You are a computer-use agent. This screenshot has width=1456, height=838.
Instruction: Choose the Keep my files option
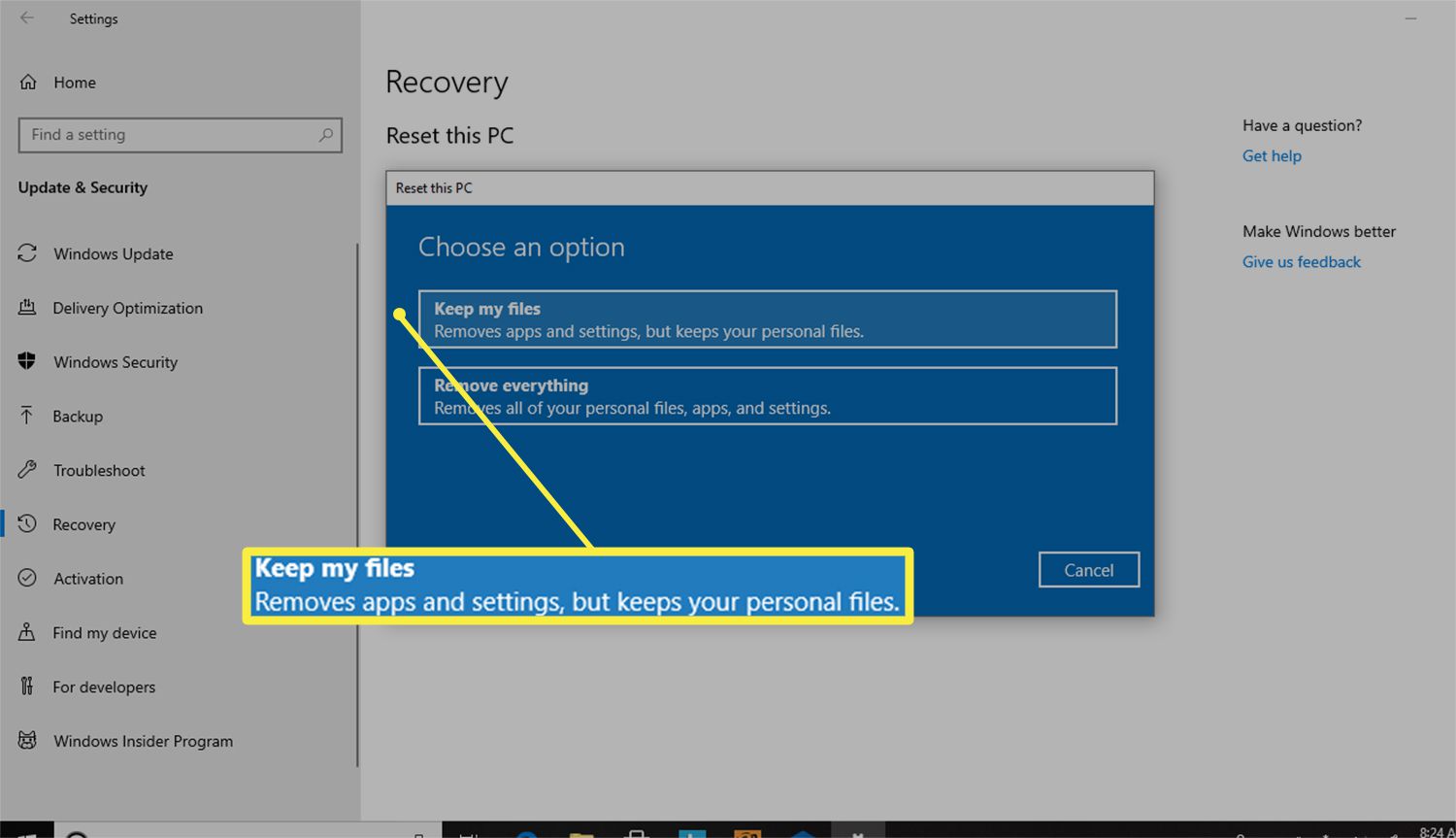[x=767, y=319]
